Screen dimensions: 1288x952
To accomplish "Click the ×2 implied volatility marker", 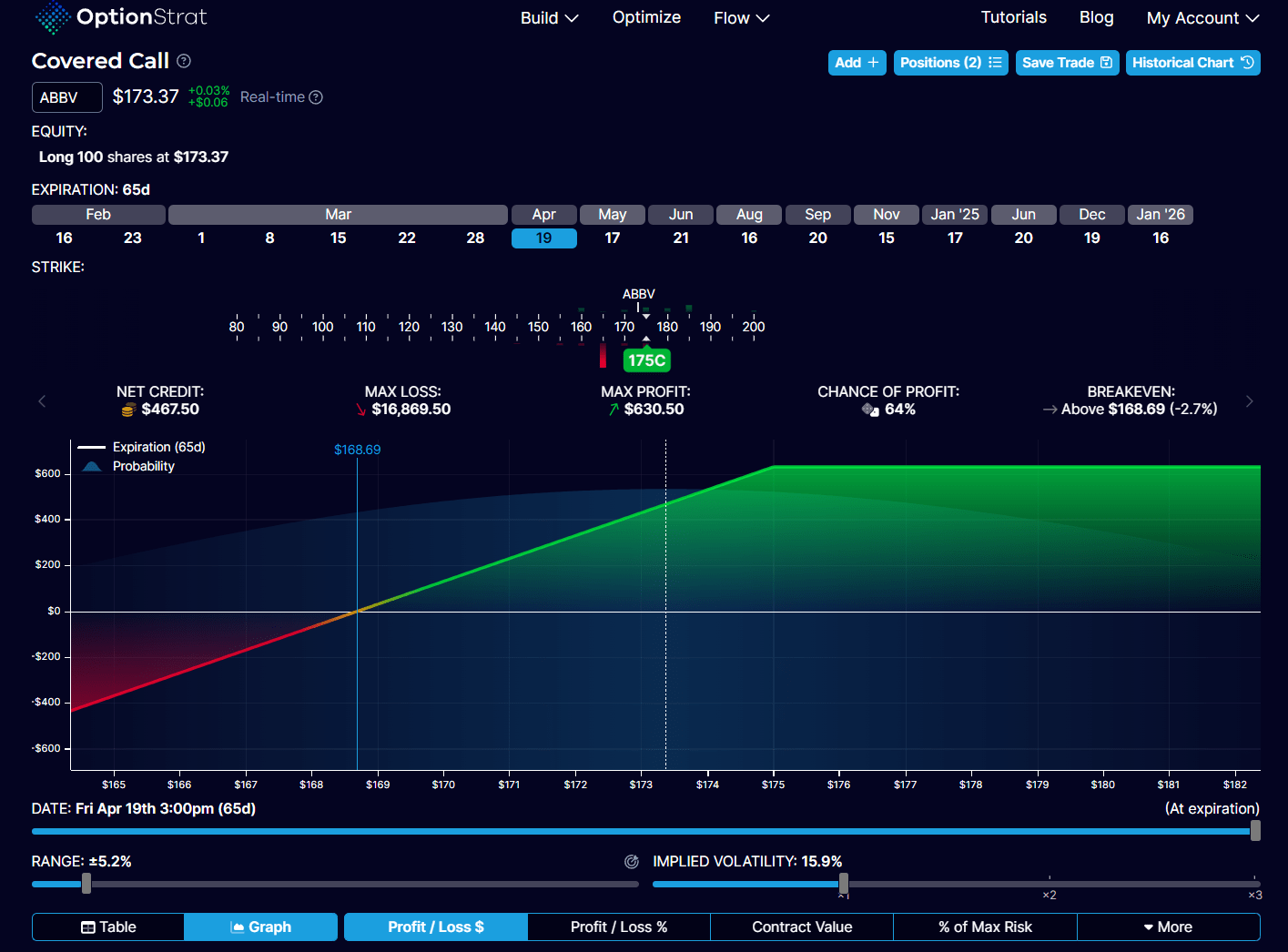I will (x=1049, y=895).
